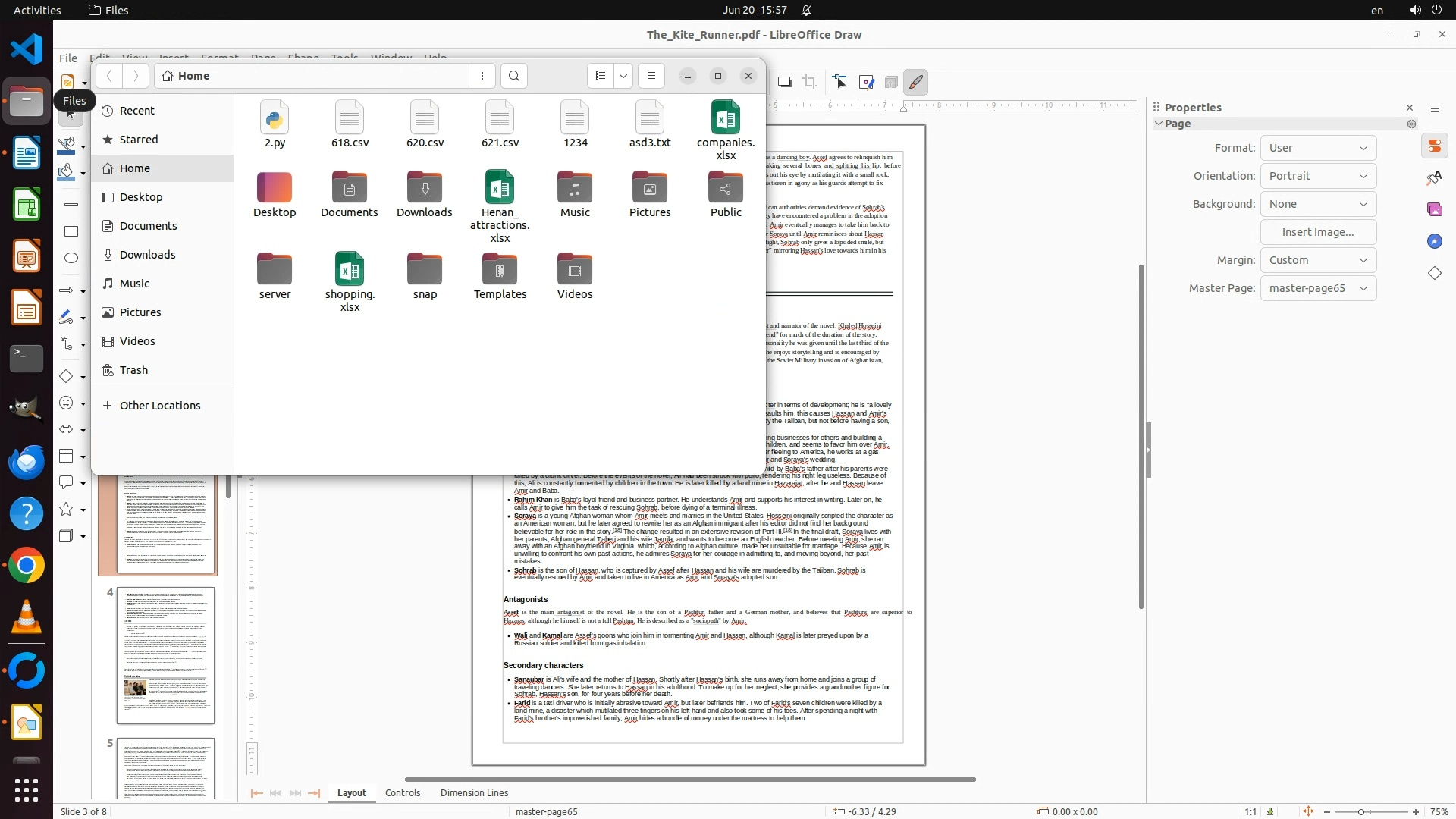The image size is (1456, 819).
Task: Open the Master Page dropdown
Action: (x=1318, y=288)
